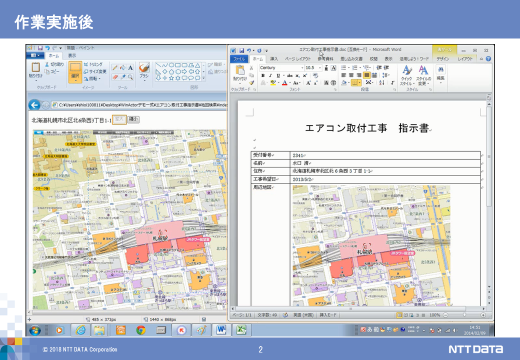Open Word help question mark icon

[488, 59]
